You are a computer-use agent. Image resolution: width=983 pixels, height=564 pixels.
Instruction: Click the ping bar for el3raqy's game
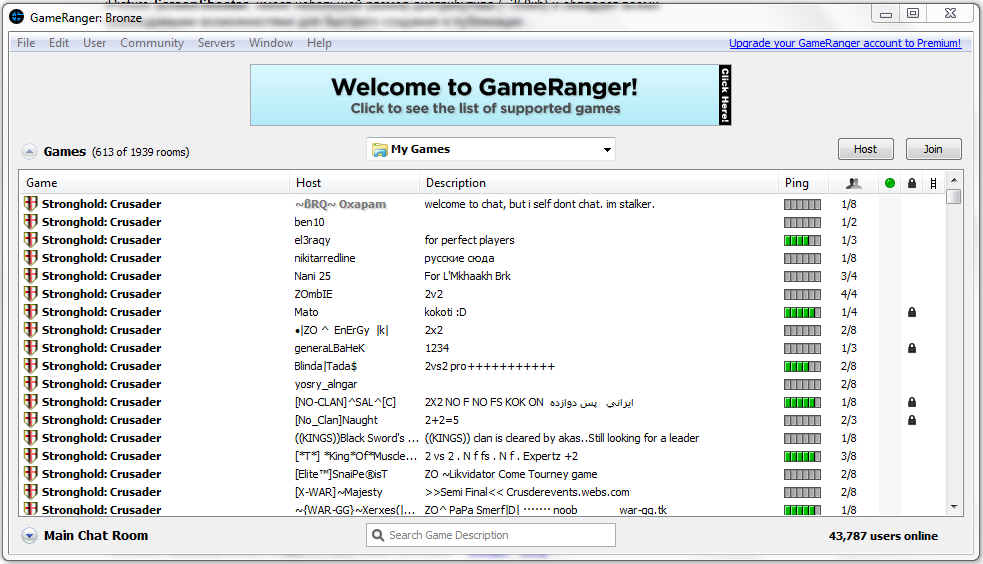802,240
